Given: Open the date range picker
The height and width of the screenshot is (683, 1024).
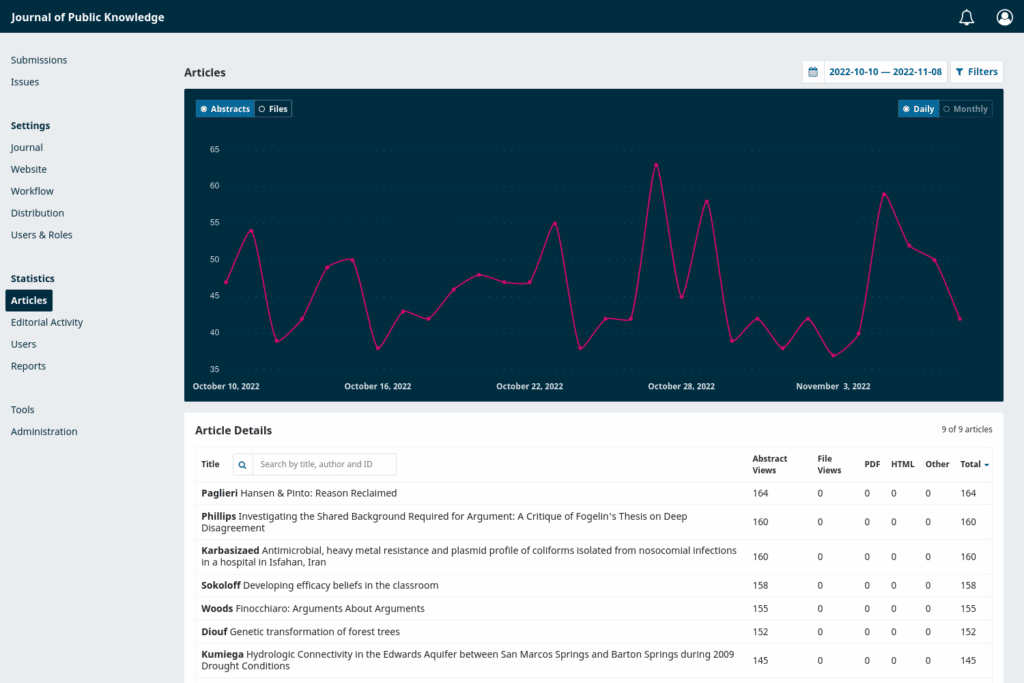Looking at the screenshot, I should [886, 71].
